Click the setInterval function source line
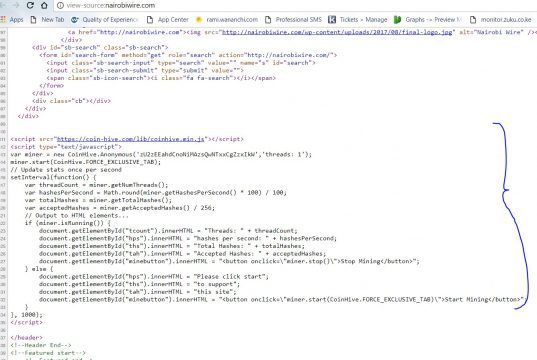 point(53,177)
